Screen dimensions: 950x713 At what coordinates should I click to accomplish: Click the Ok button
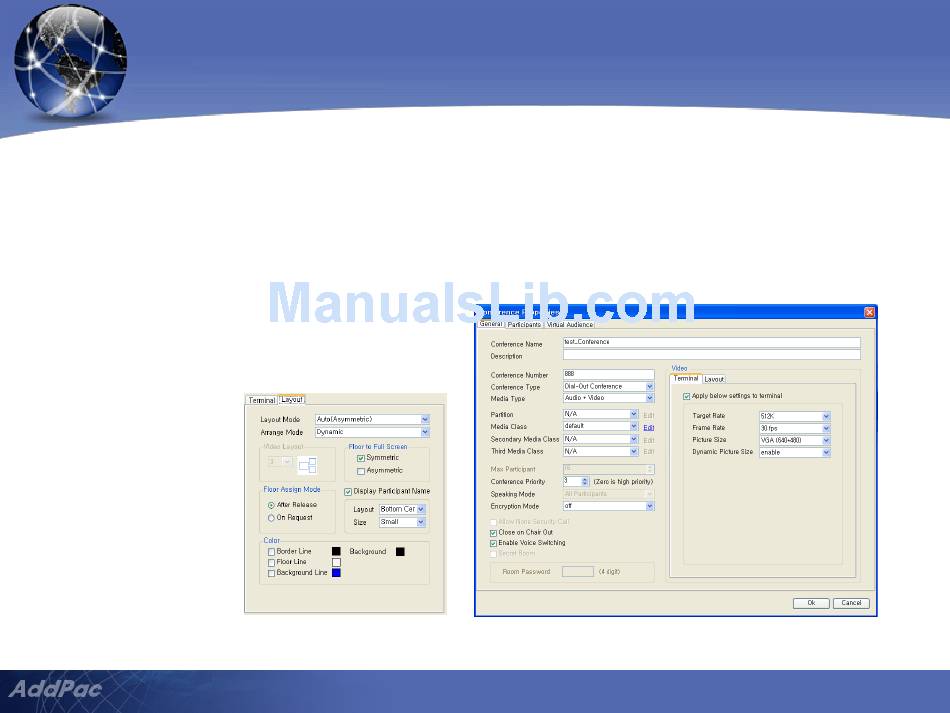[811, 603]
